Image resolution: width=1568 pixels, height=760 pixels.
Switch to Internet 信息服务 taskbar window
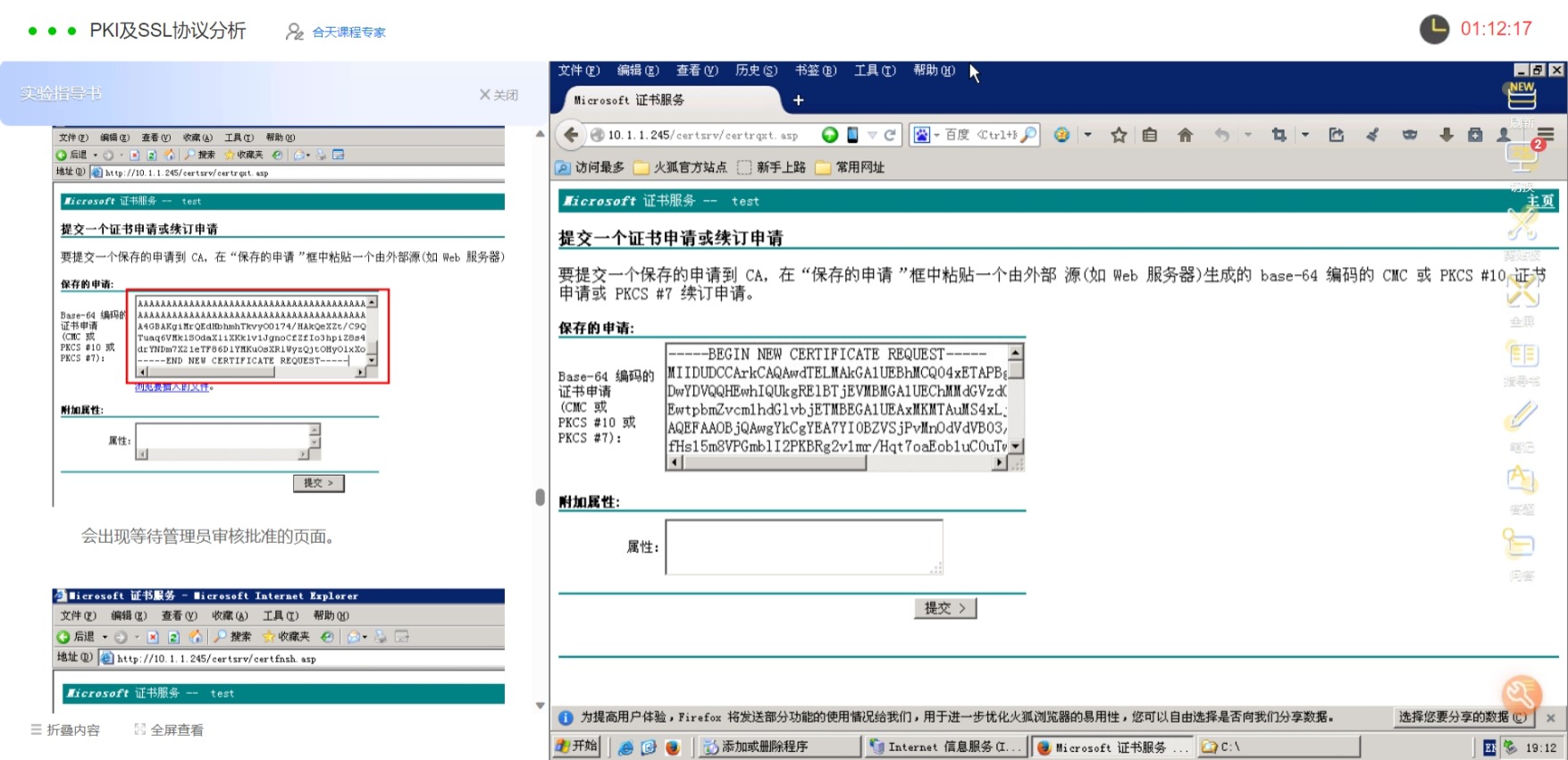click(946, 747)
